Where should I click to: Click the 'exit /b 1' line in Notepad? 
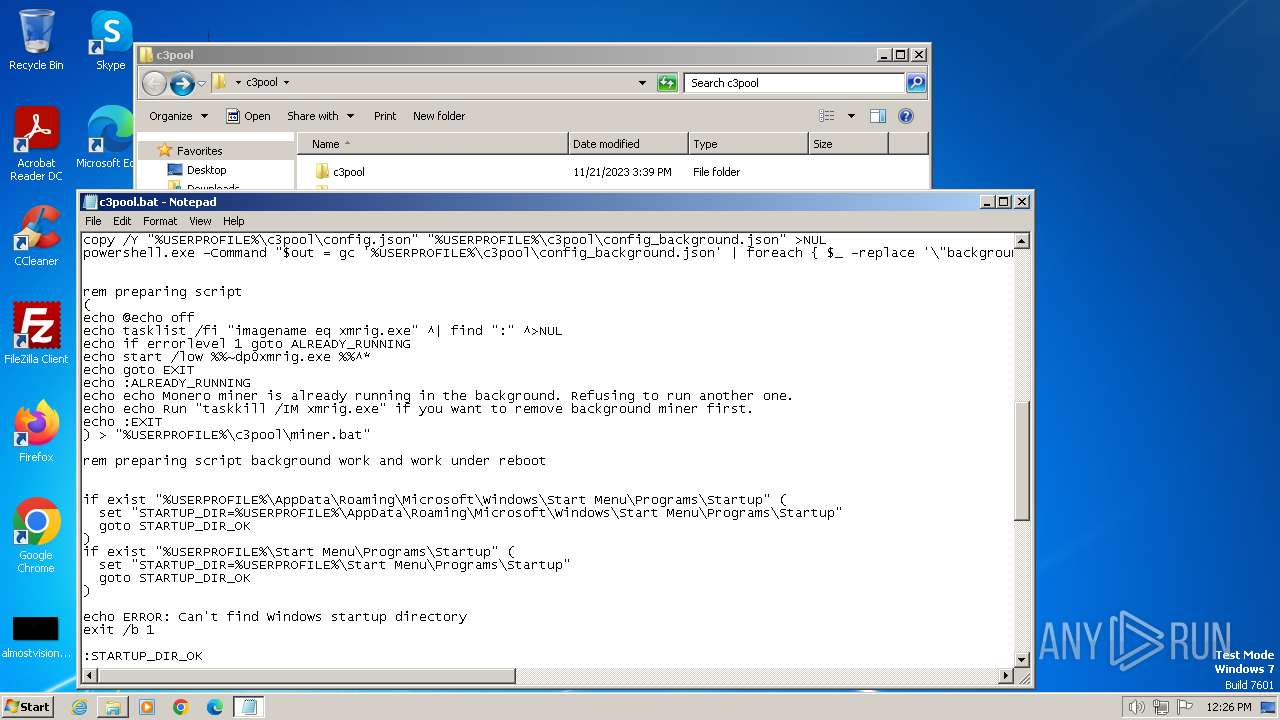[119, 630]
